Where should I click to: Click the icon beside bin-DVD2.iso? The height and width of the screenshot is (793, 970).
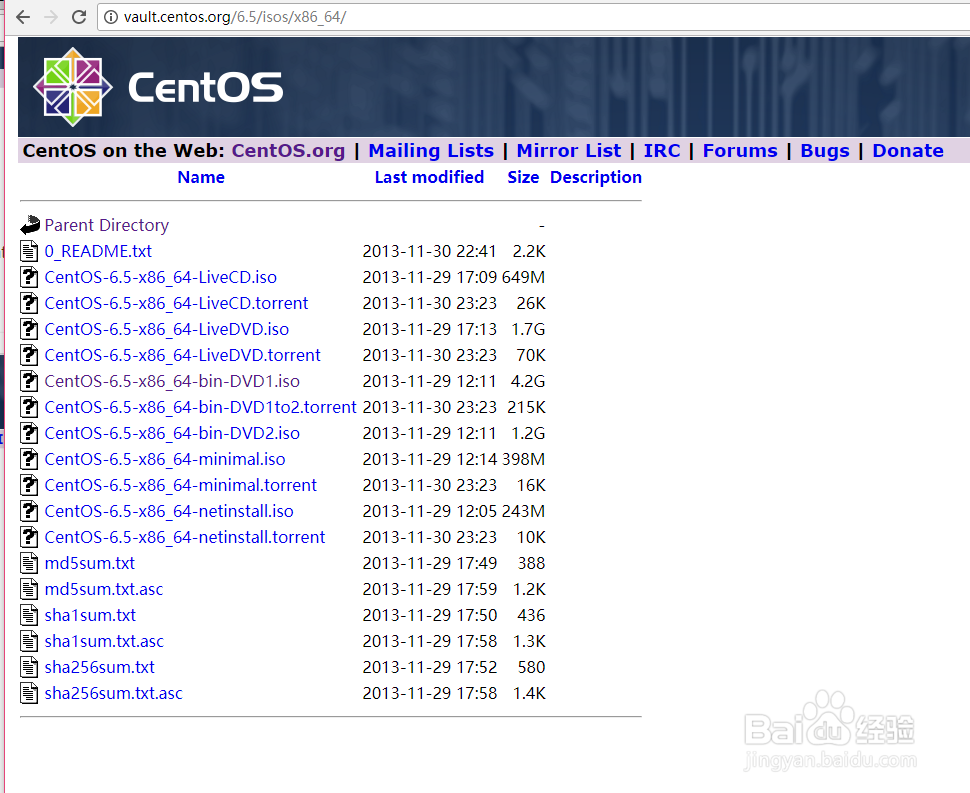(x=29, y=432)
